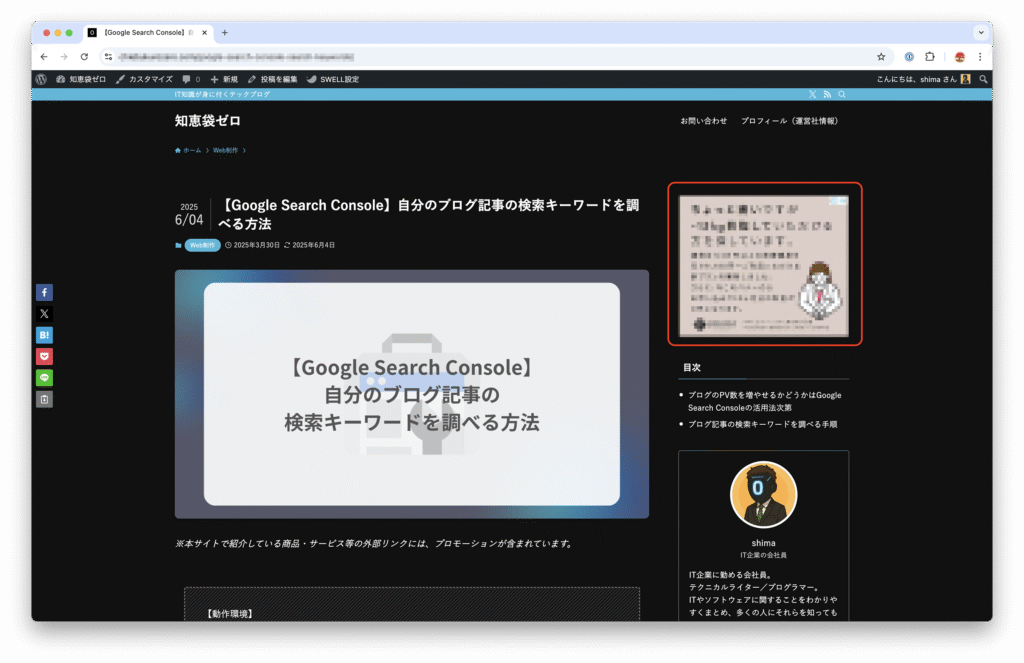Click the shima author avatar

(763, 494)
